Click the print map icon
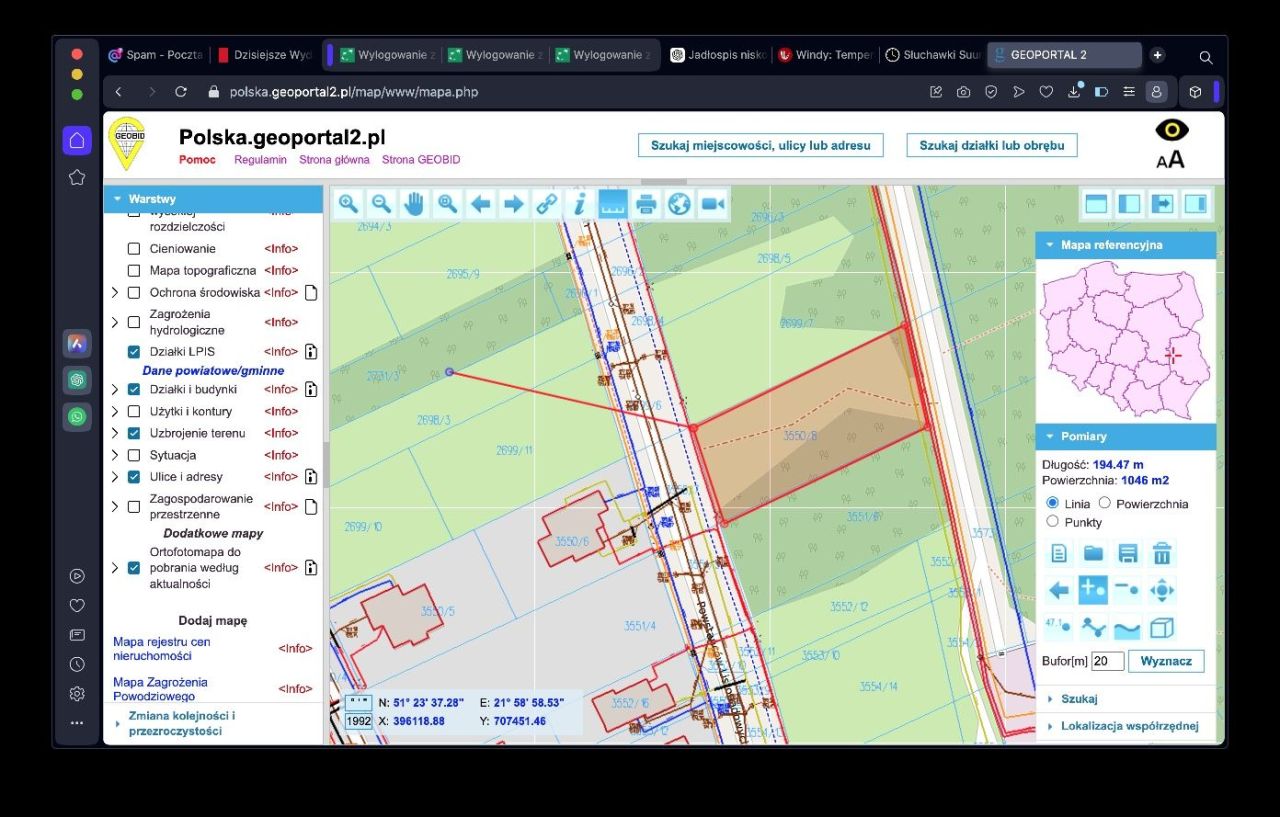 tap(646, 204)
